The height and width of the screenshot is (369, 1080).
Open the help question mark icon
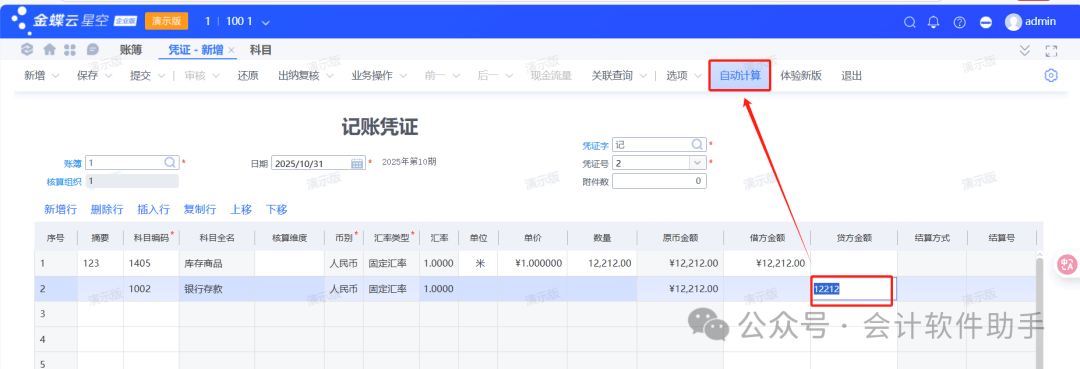(x=959, y=22)
